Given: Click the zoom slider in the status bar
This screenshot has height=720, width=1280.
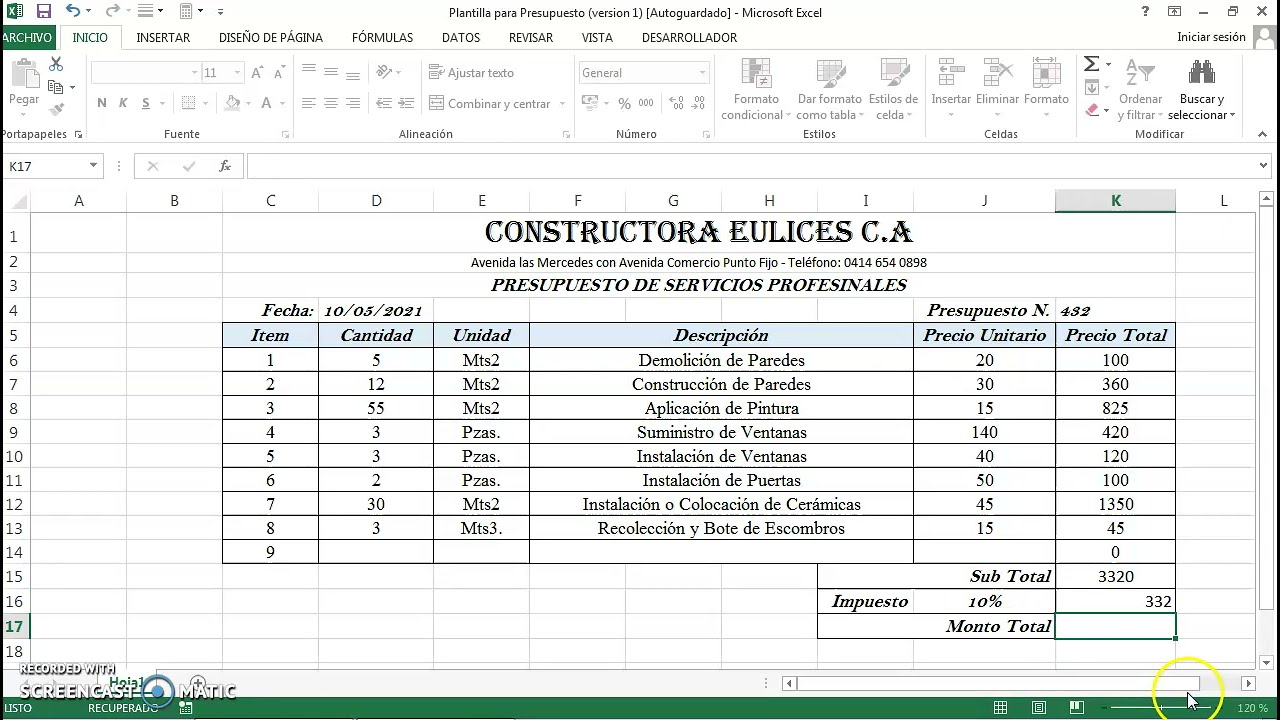Looking at the screenshot, I should [x=1160, y=708].
